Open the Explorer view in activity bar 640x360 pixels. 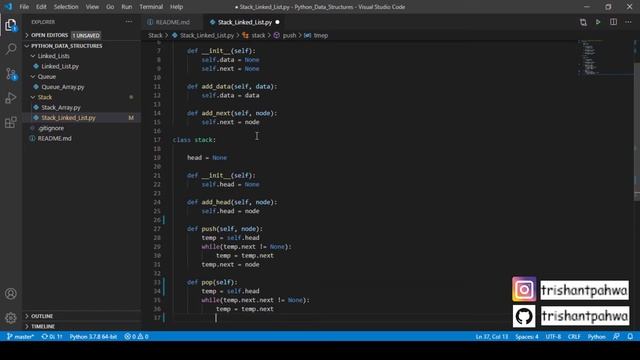click(11, 25)
